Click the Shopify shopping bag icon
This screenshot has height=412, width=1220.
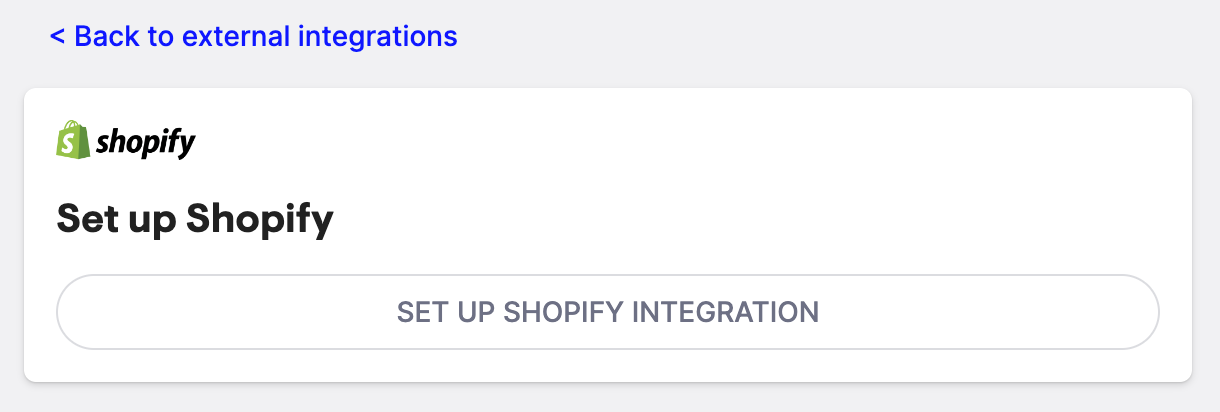coord(73,140)
